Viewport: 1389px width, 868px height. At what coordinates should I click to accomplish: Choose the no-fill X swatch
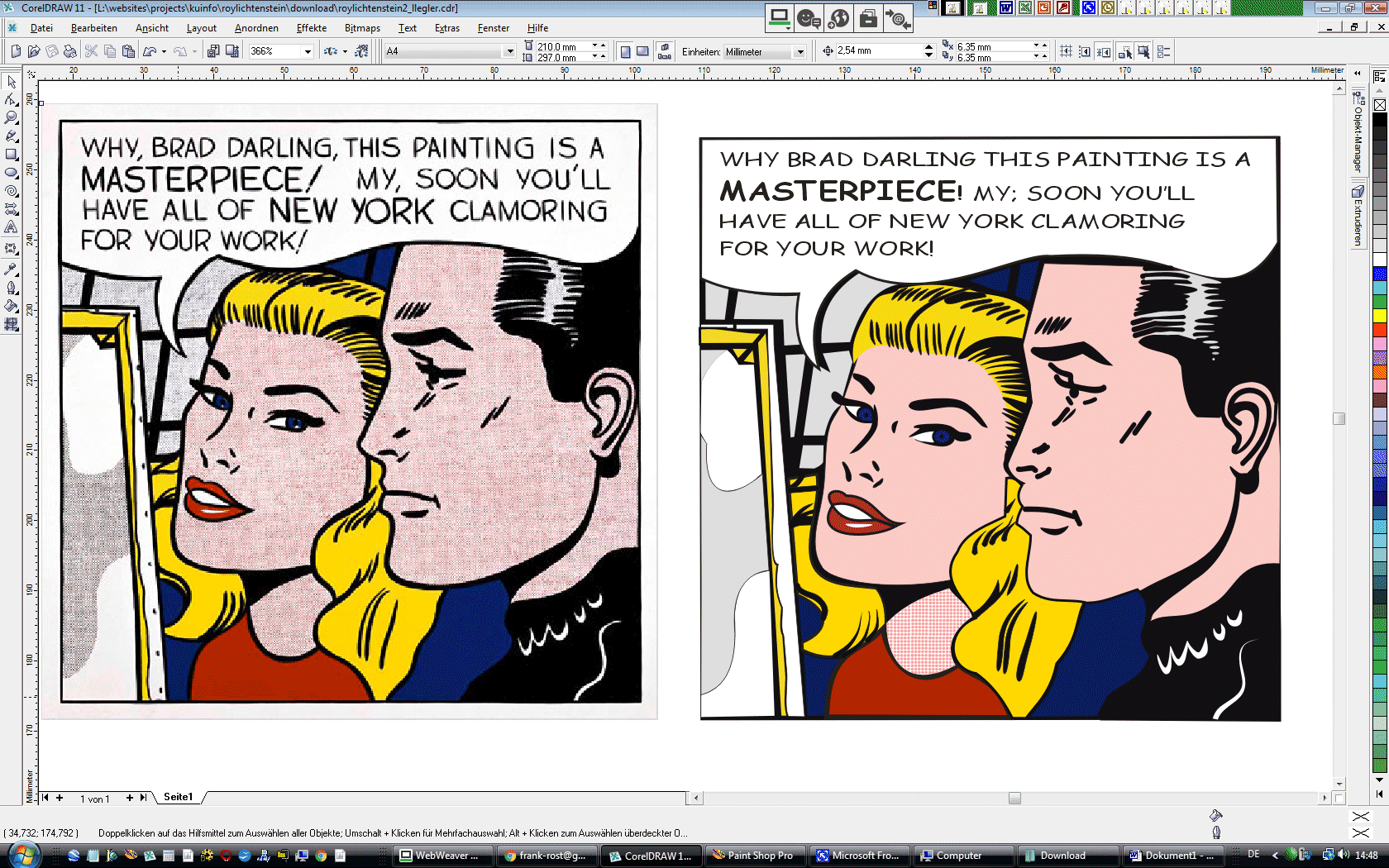click(1380, 105)
